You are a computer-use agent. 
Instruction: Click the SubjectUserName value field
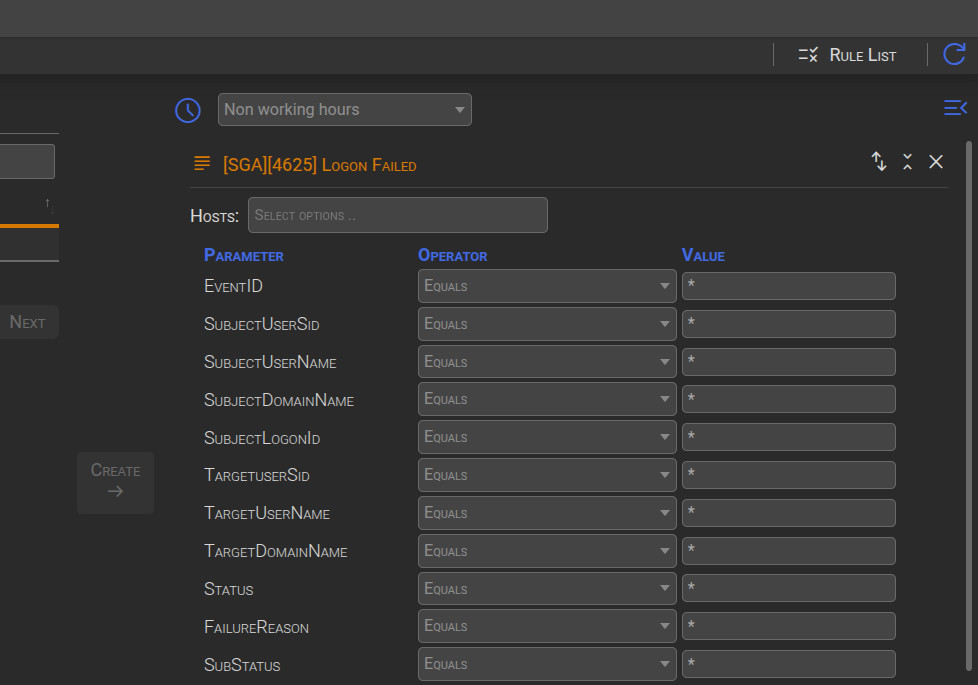[788, 362]
